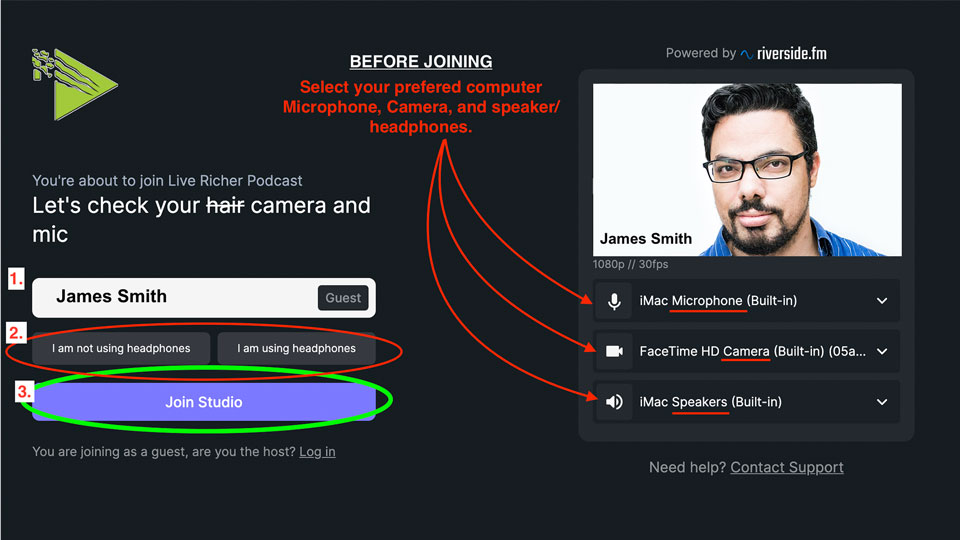Viewport: 960px width, 540px height.
Task: Expand the iMac Speakers dropdown chevron
Action: [x=882, y=402]
